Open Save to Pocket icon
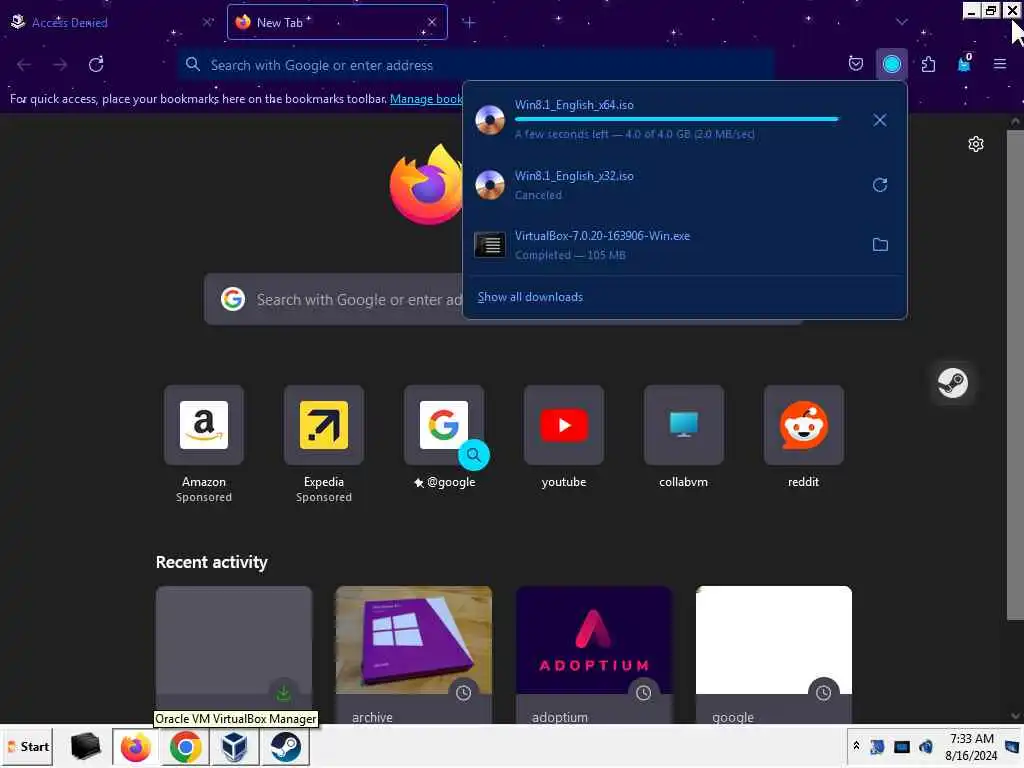Image resolution: width=1024 pixels, height=768 pixels. (856, 64)
